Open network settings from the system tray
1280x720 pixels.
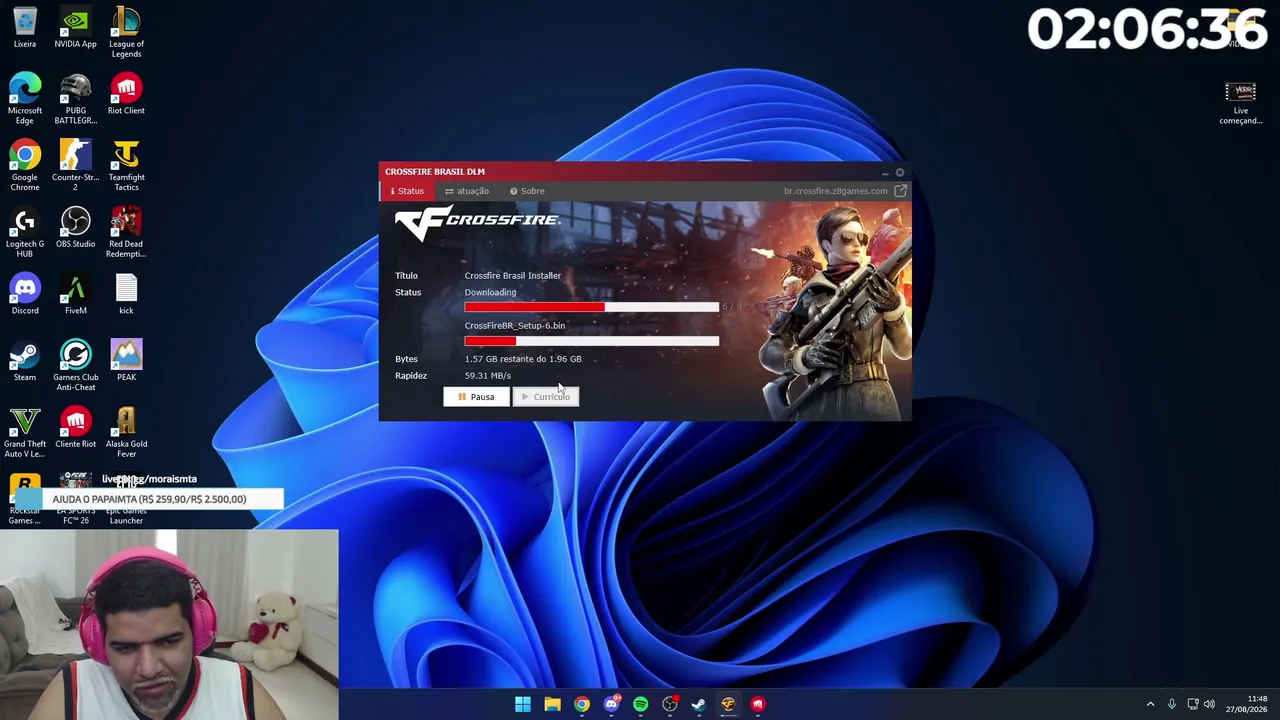(x=1193, y=704)
